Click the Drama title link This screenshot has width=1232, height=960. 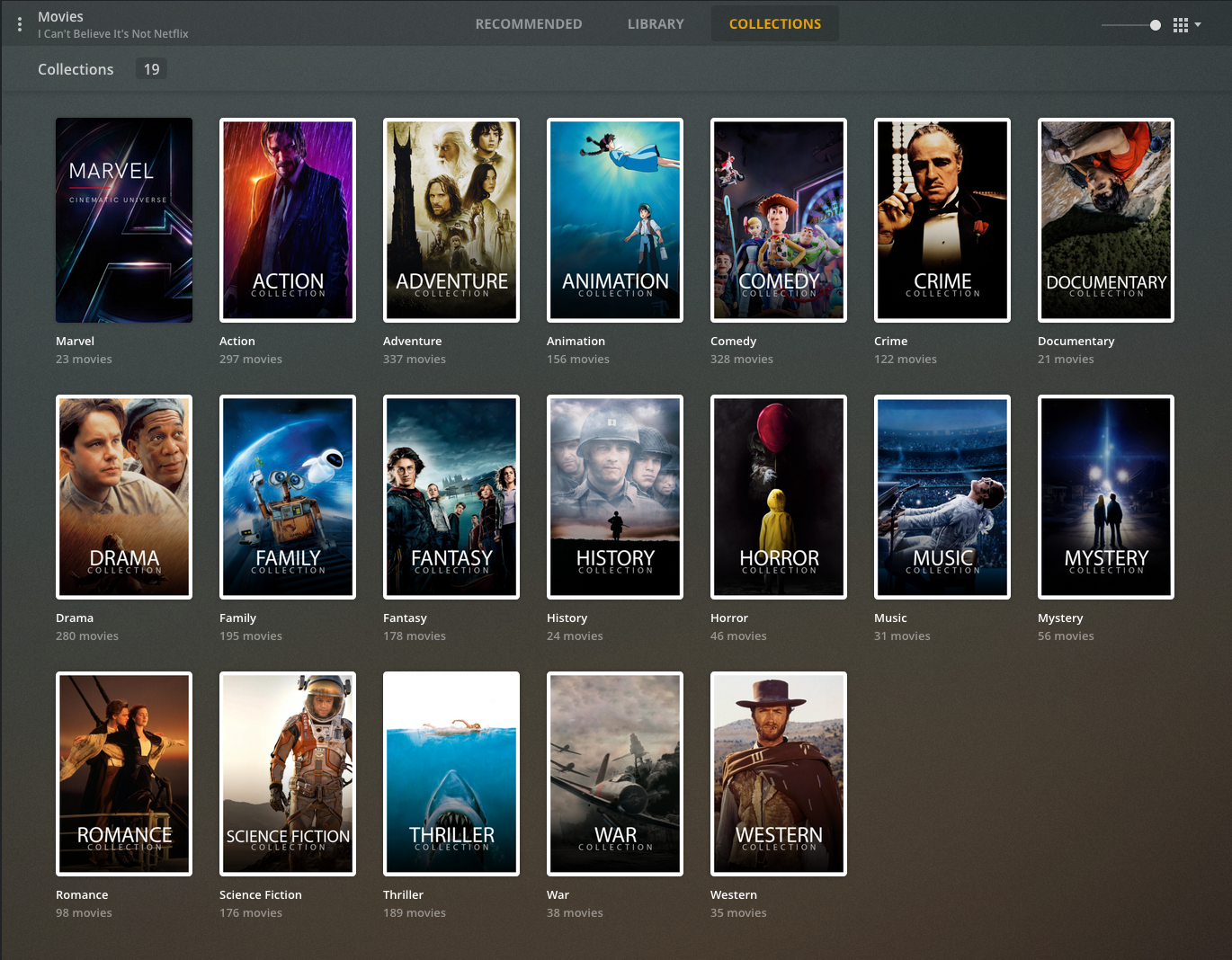point(75,618)
